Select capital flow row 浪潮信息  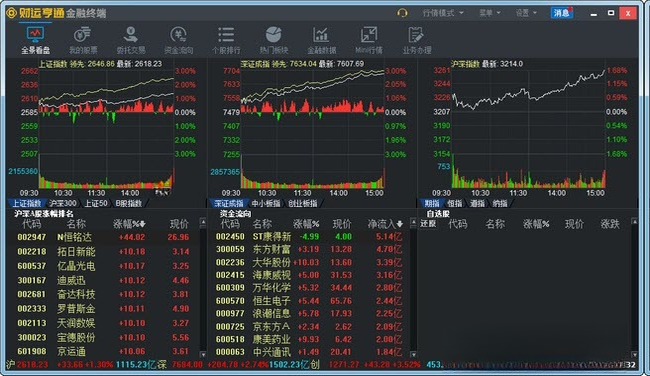coord(310,314)
